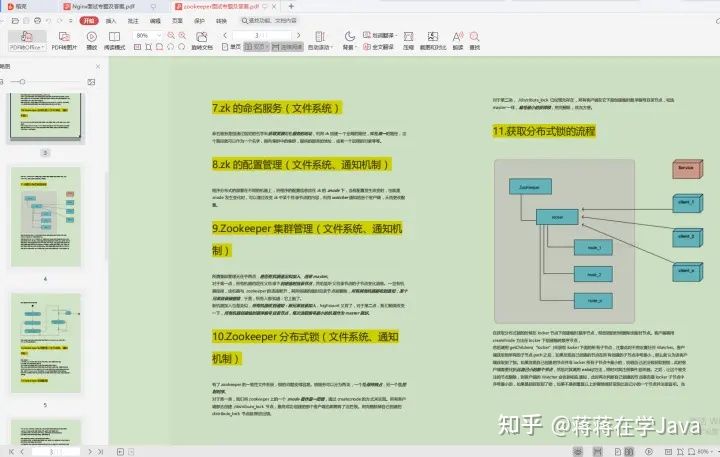Click the thumbnail enlarge image icon in sidebar
This screenshot has width=720, height=457.
point(91,82)
